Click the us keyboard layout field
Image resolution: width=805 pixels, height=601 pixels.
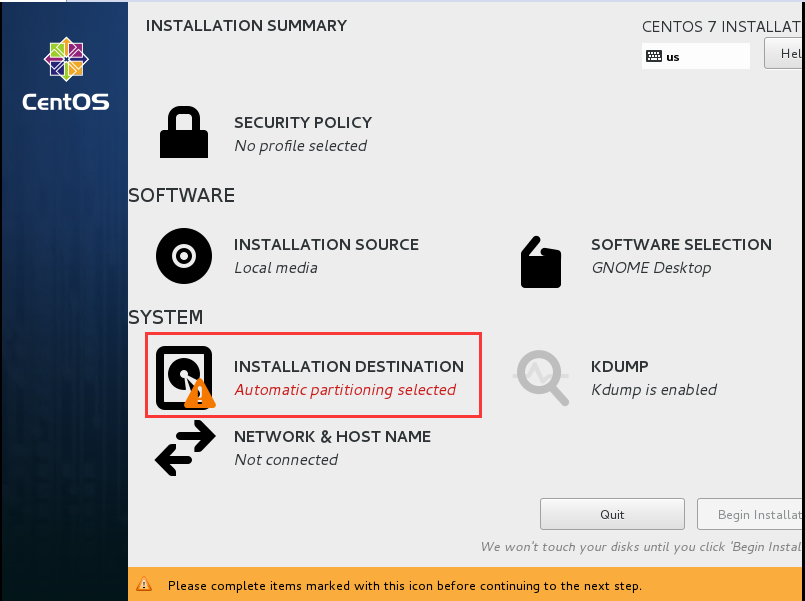[696, 56]
